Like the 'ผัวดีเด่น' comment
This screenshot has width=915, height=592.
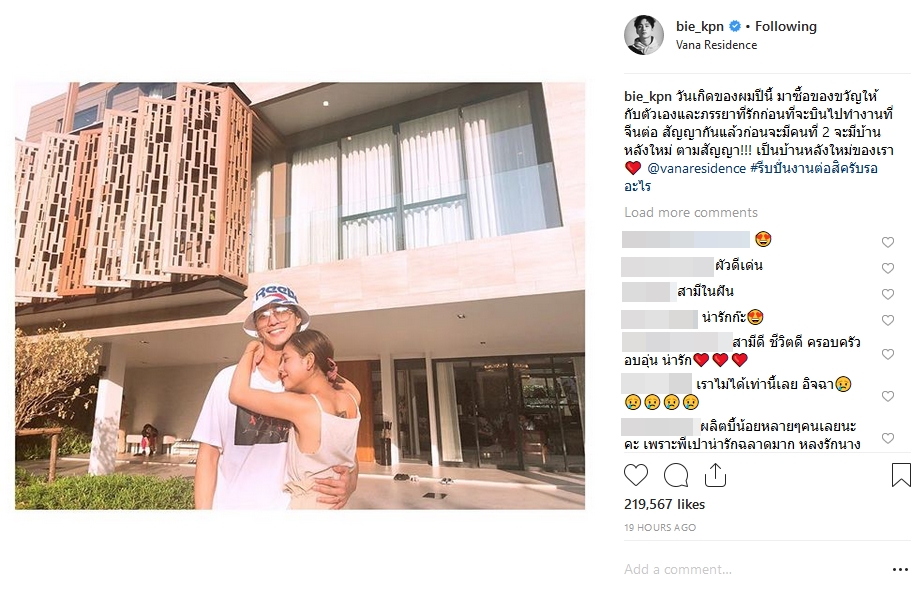tap(888, 268)
